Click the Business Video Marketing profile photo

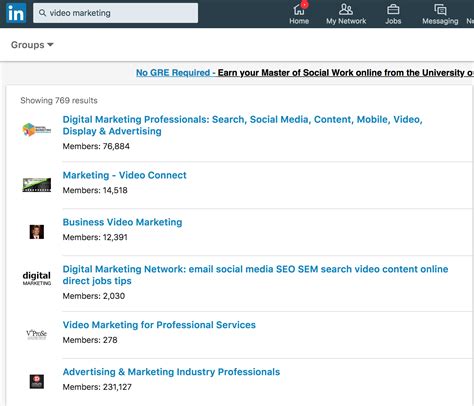[37, 232]
